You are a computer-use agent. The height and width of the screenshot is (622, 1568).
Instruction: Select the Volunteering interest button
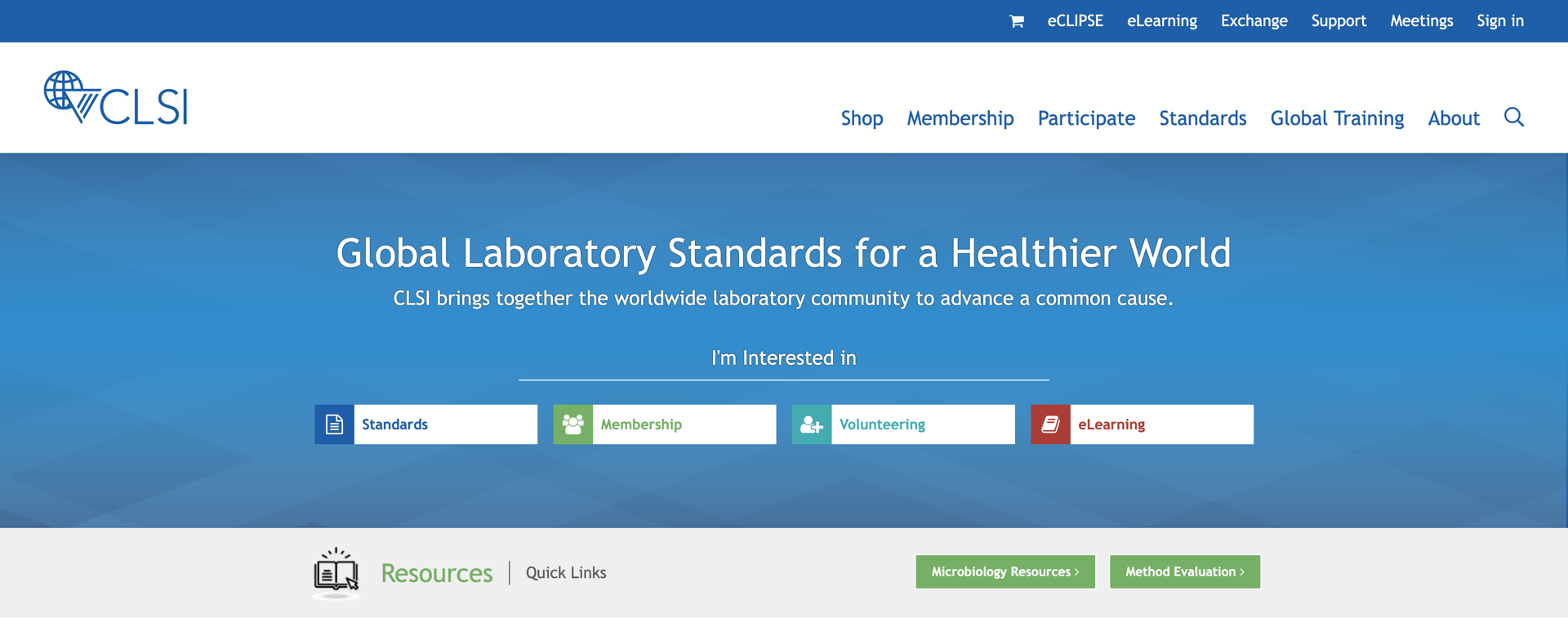point(903,424)
